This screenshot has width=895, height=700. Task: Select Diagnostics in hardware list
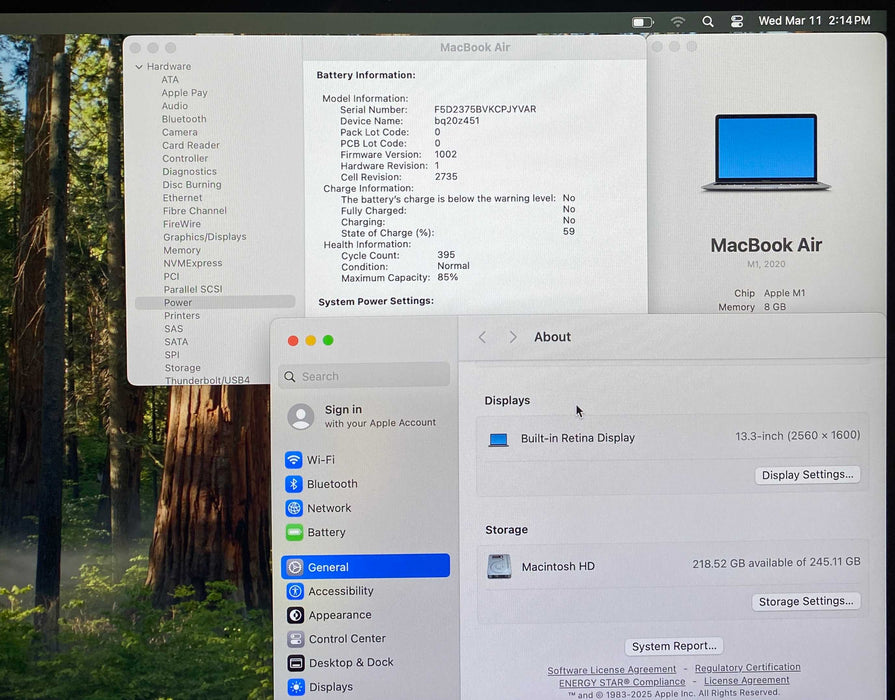[190, 171]
